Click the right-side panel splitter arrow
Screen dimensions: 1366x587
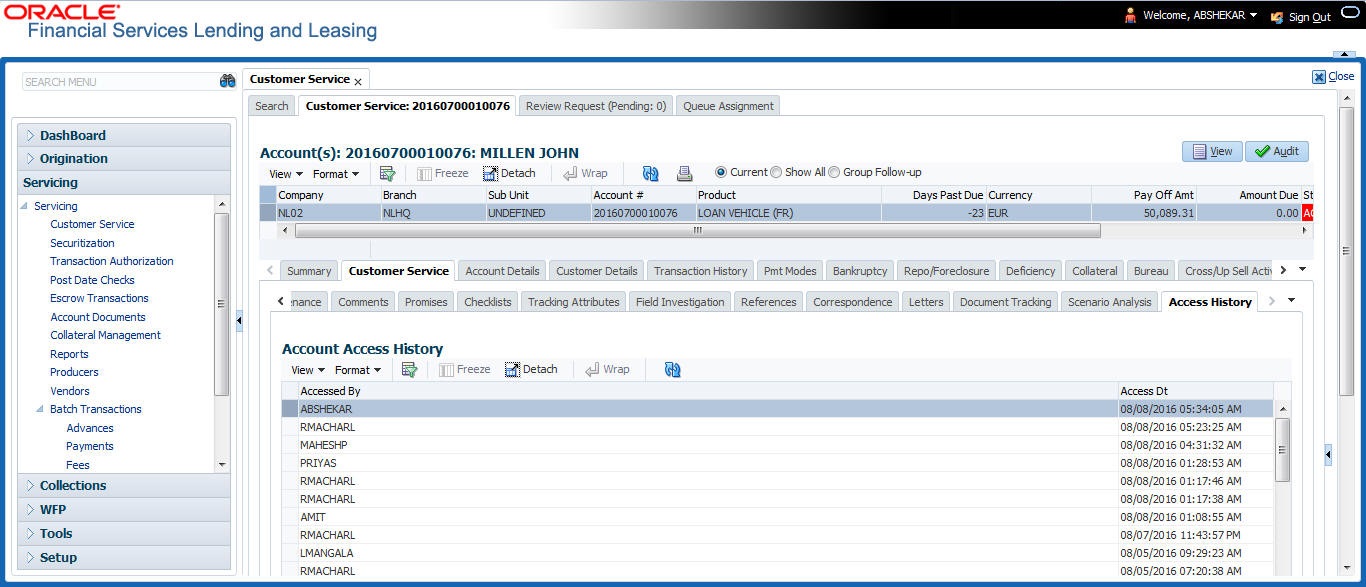pos(1328,455)
